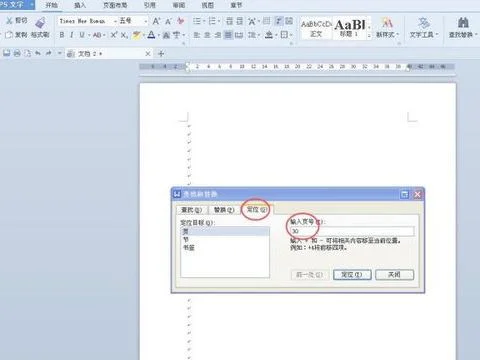Apply a bulleted list
This screenshot has height=360, width=480.
(197, 21)
